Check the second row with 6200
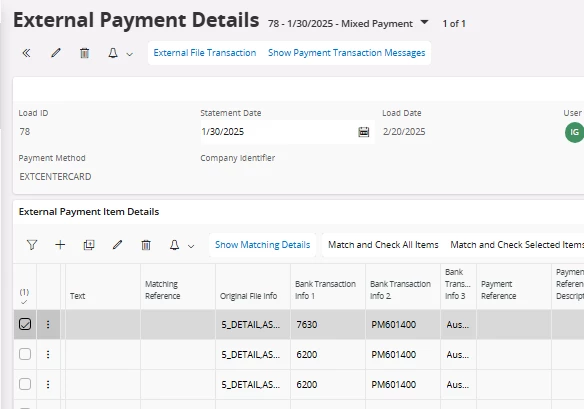Image resolution: width=584 pixels, height=409 pixels. click(x=25, y=384)
